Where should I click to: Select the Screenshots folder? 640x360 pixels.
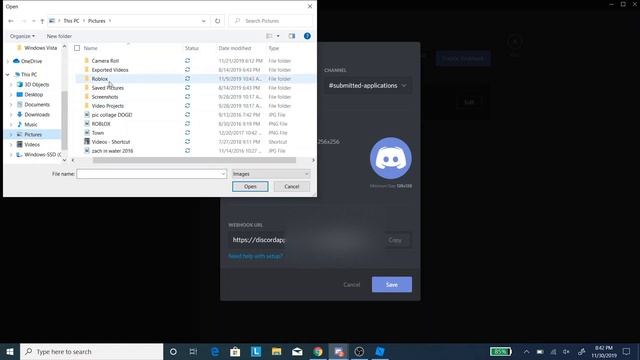(x=104, y=97)
